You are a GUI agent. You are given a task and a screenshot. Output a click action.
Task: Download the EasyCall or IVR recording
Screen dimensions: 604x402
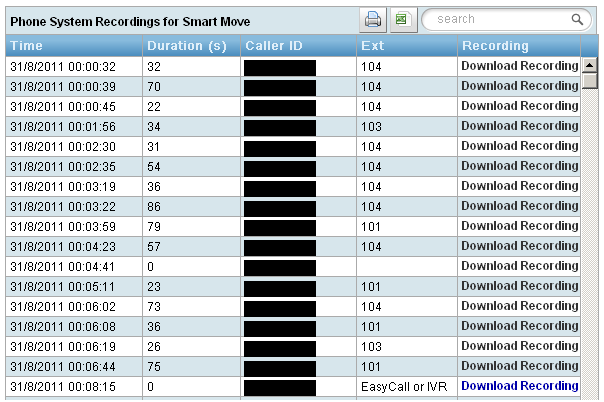[x=519, y=386]
